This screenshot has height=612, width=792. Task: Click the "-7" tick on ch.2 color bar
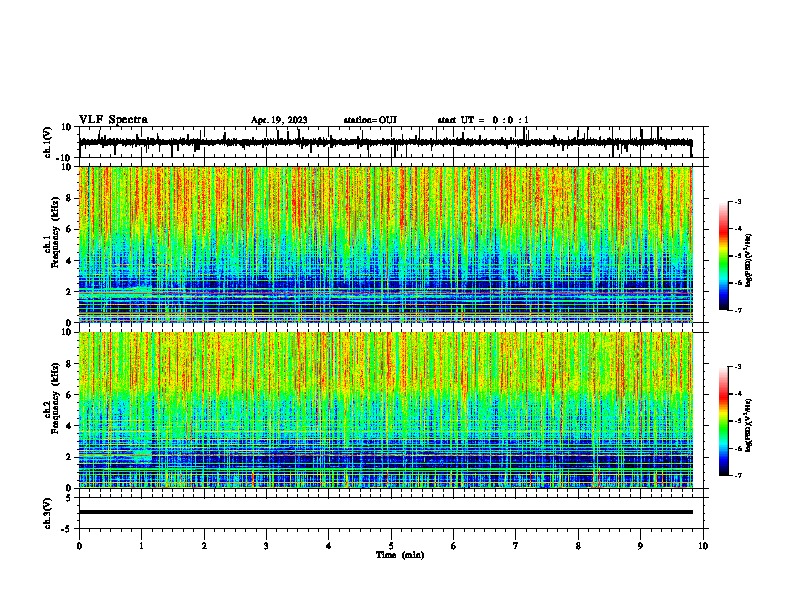coord(738,476)
